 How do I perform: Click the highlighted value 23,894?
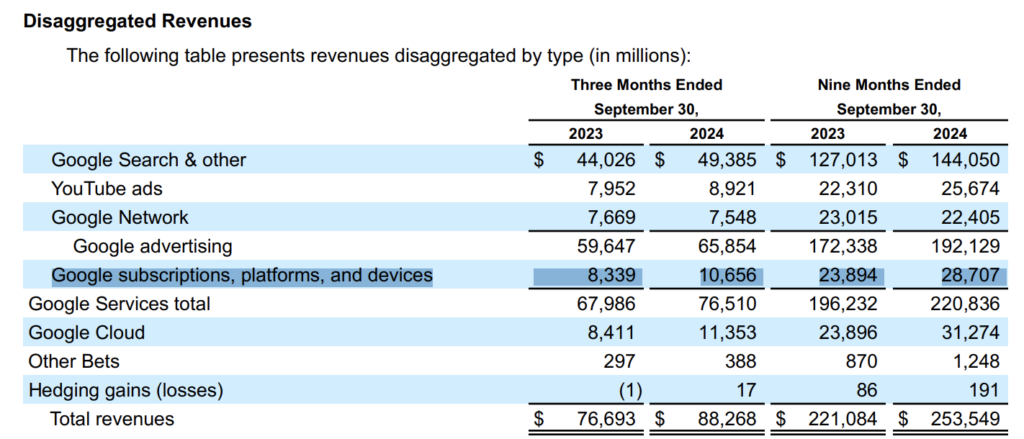[x=846, y=275]
